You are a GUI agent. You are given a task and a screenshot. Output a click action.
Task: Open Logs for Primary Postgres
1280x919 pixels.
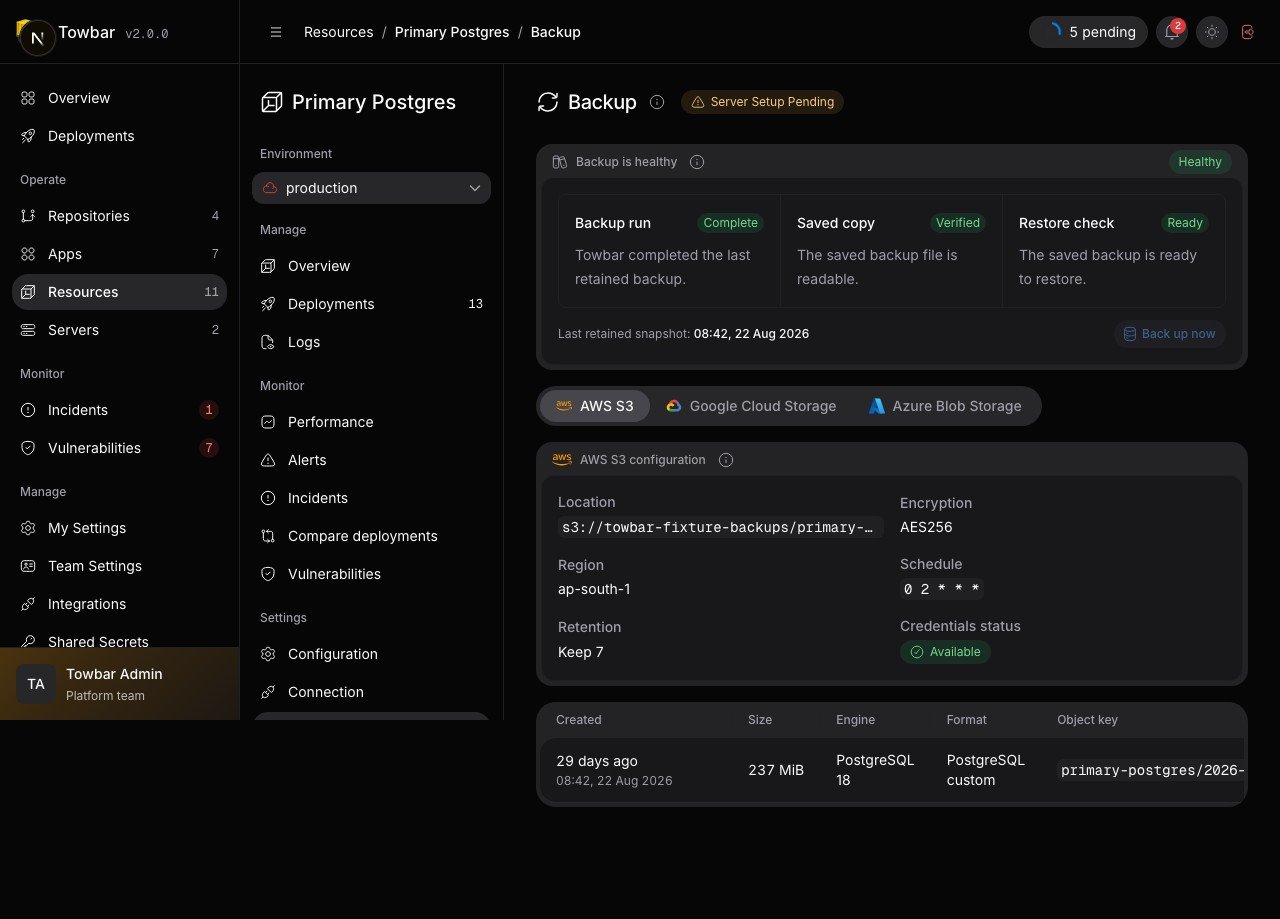point(371,342)
